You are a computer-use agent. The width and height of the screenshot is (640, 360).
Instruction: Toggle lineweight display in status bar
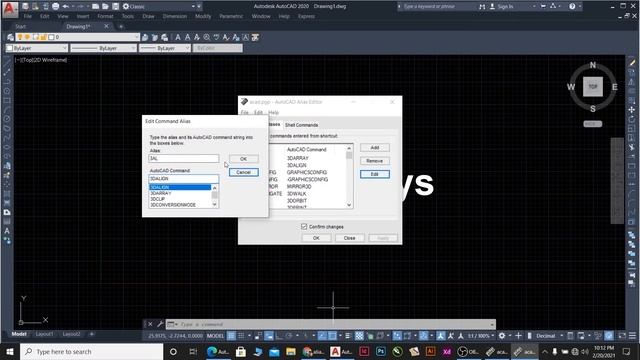(x=347, y=336)
